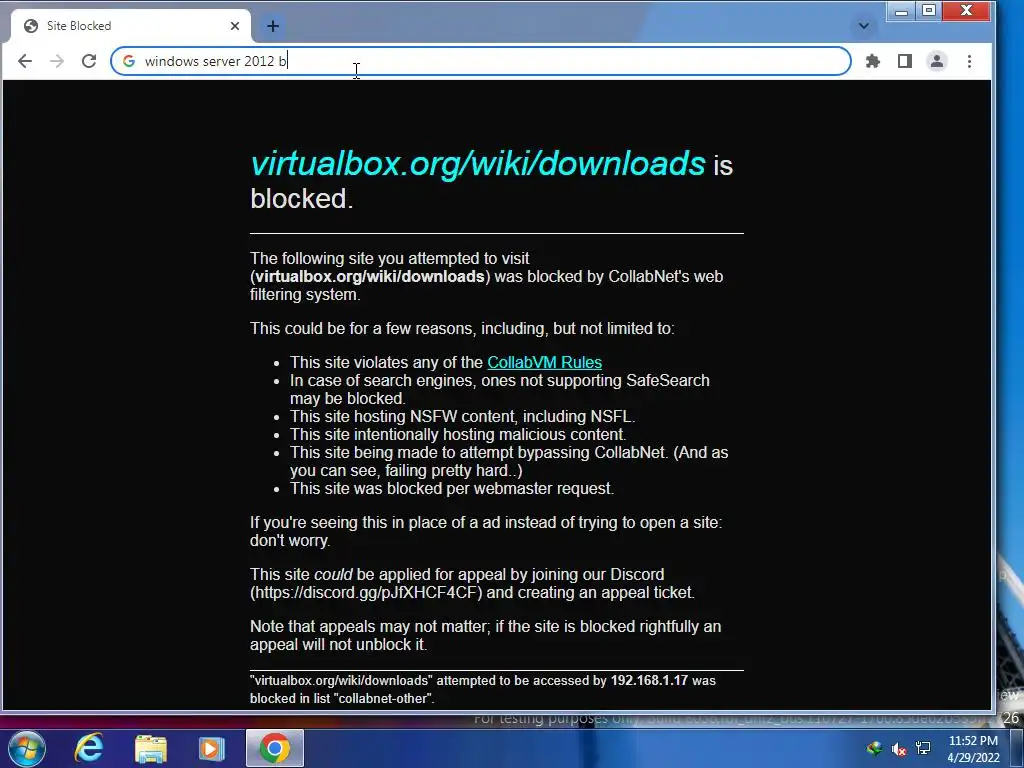The width and height of the screenshot is (1024, 768).
Task: Open the Chrome extensions puzzle icon
Action: (872, 61)
